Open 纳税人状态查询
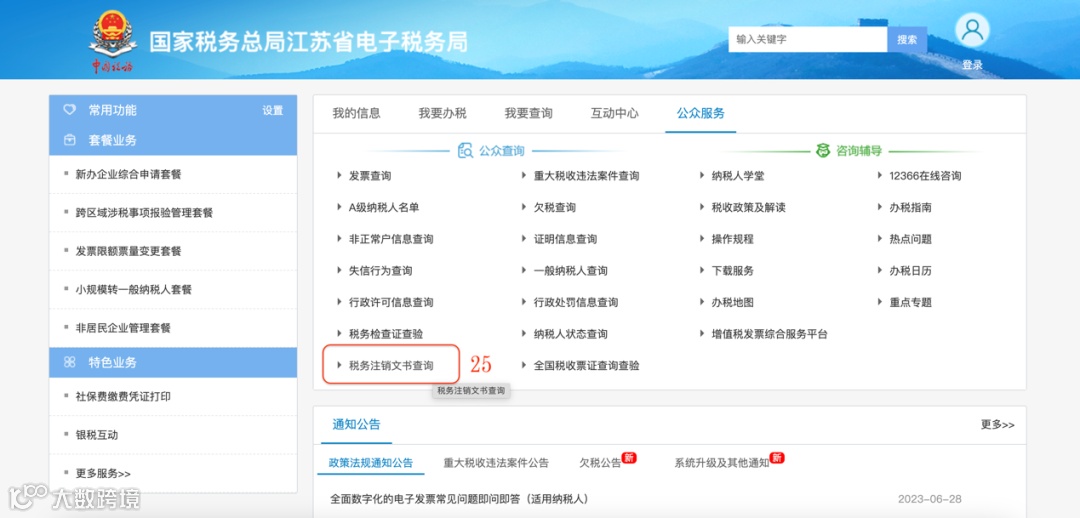 tap(570, 334)
